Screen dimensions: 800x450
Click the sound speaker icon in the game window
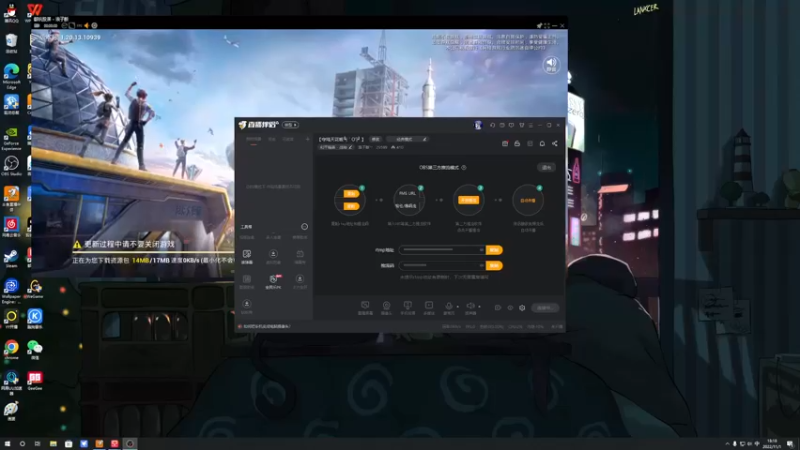coord(551,64)
